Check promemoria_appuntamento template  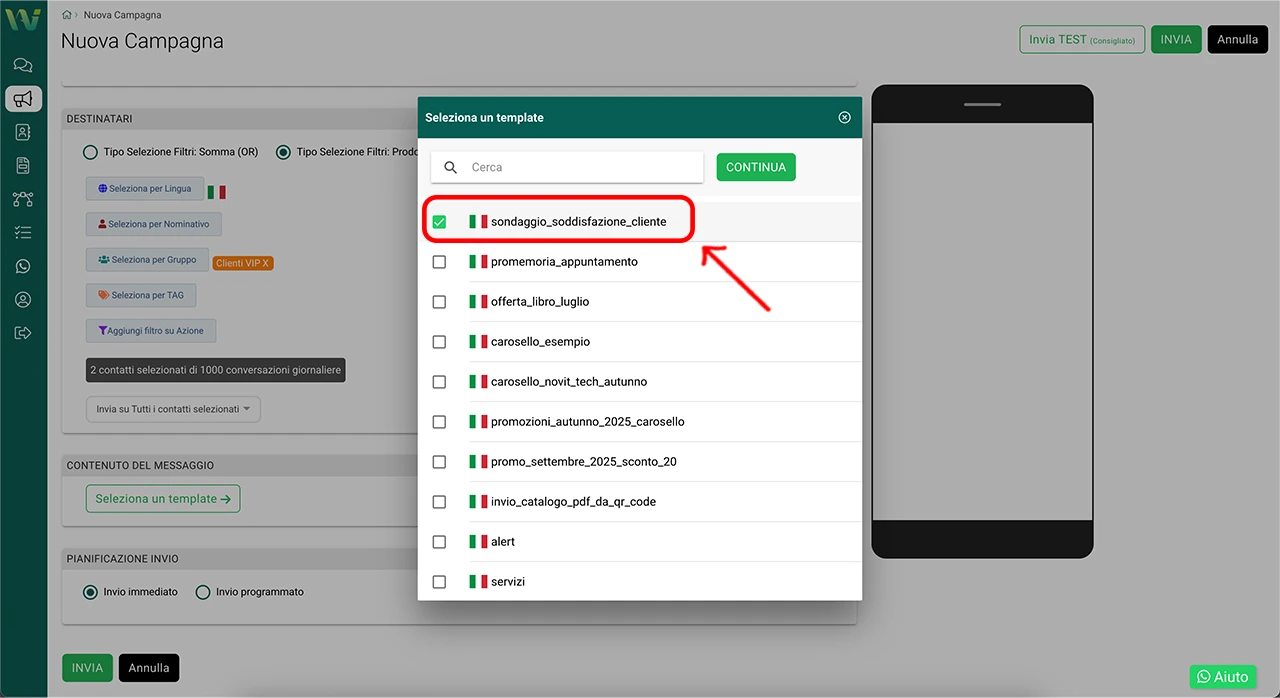[439, 262]
